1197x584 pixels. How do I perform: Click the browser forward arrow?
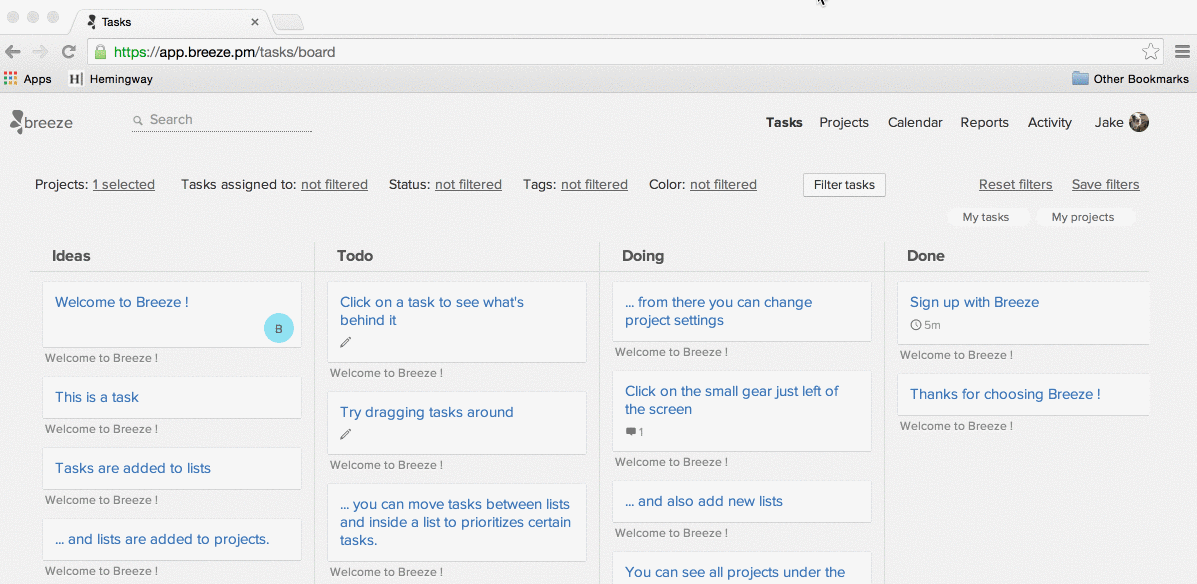tap(40, 52)
